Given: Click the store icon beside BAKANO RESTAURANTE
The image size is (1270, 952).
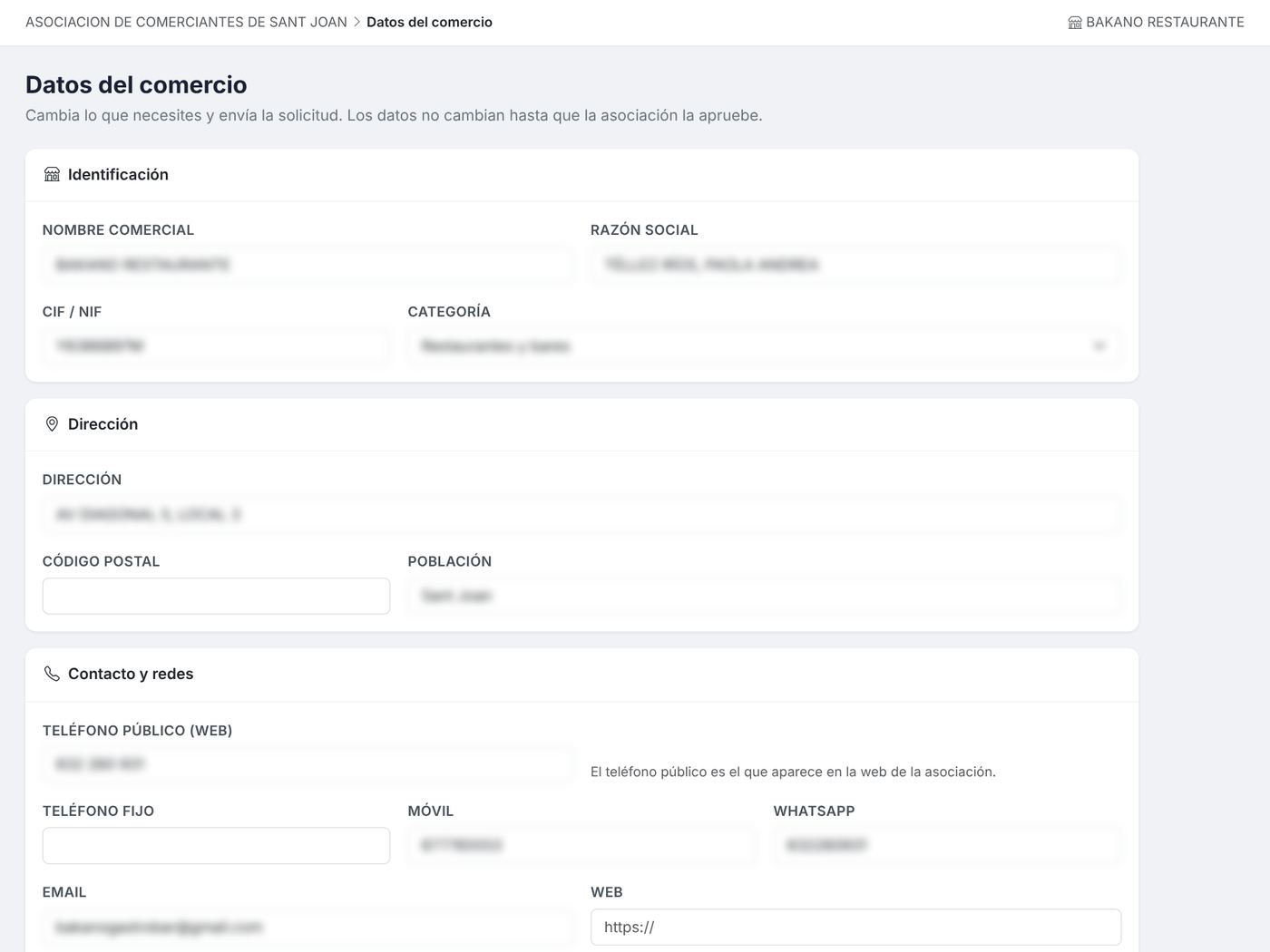Looking at the screenshot, I should click(1075, 23).
